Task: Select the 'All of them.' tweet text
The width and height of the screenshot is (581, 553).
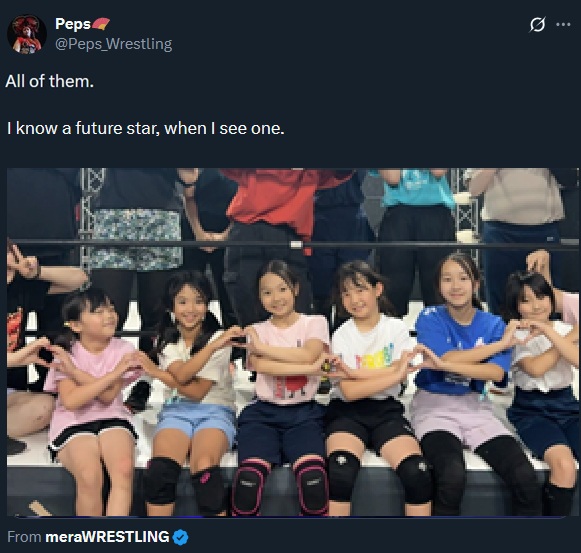Action: 50,81
